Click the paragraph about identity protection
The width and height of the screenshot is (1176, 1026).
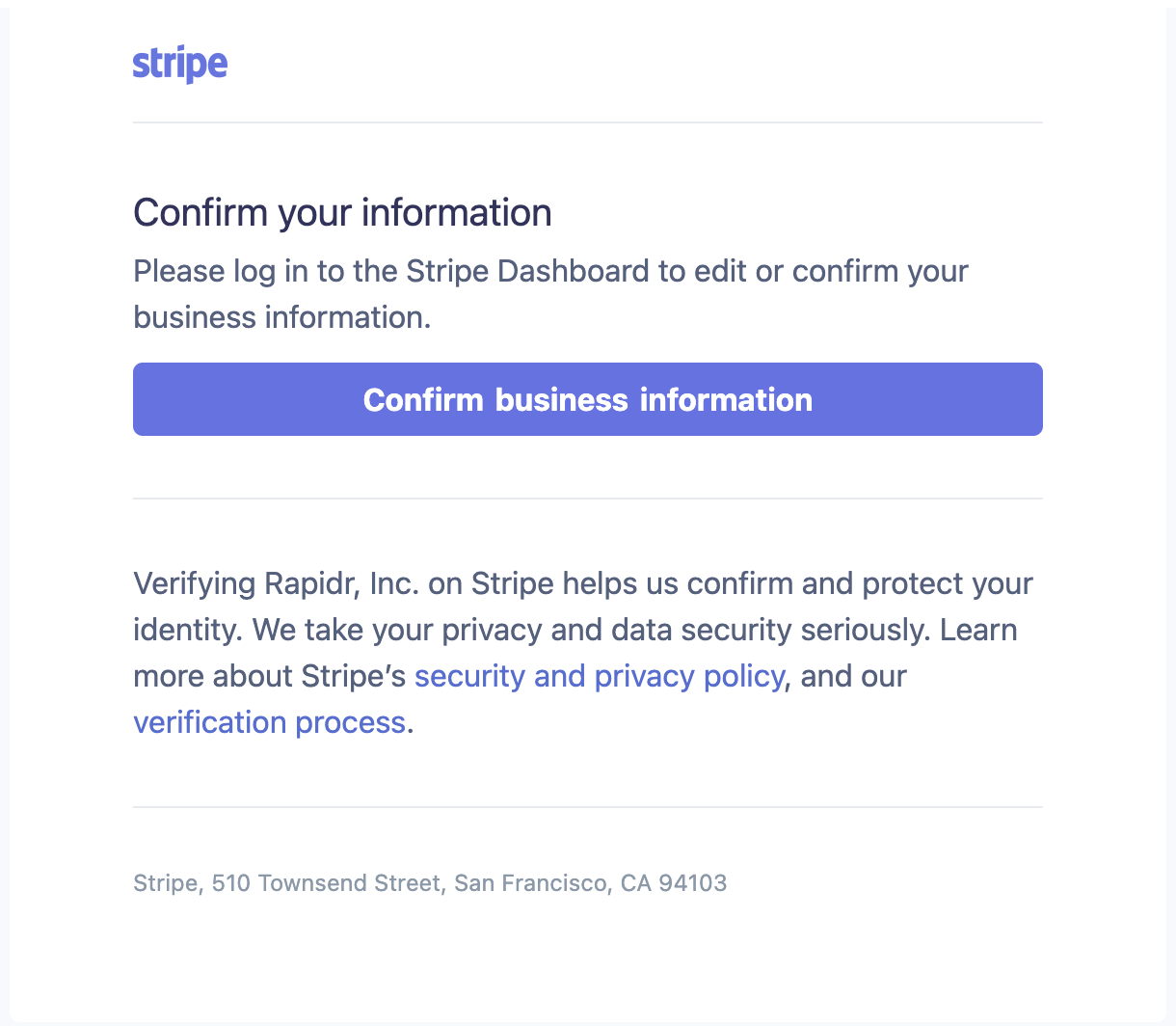click(x=582, y=652)
